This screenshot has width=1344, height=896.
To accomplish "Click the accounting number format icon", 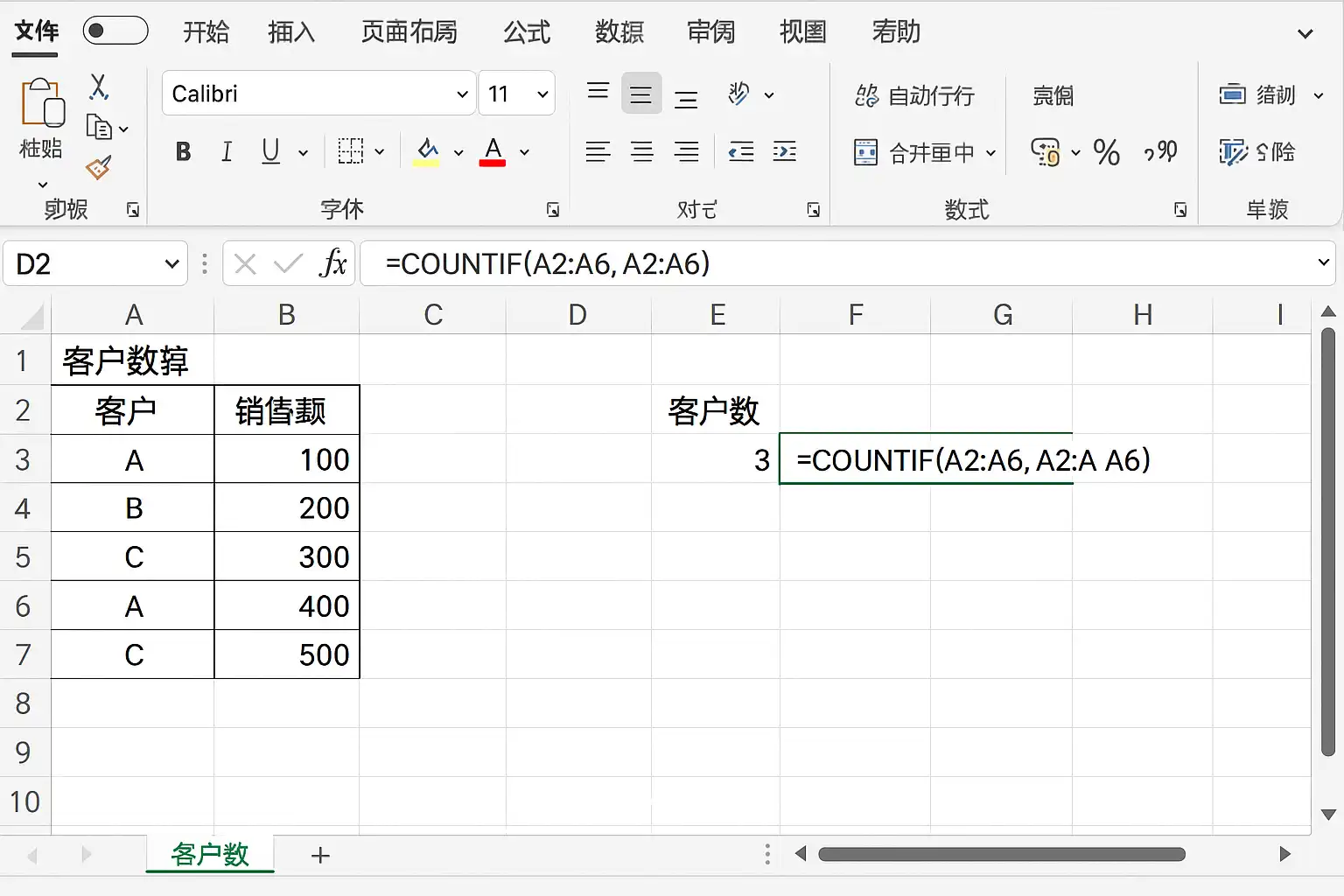I will click(1049, 152).
